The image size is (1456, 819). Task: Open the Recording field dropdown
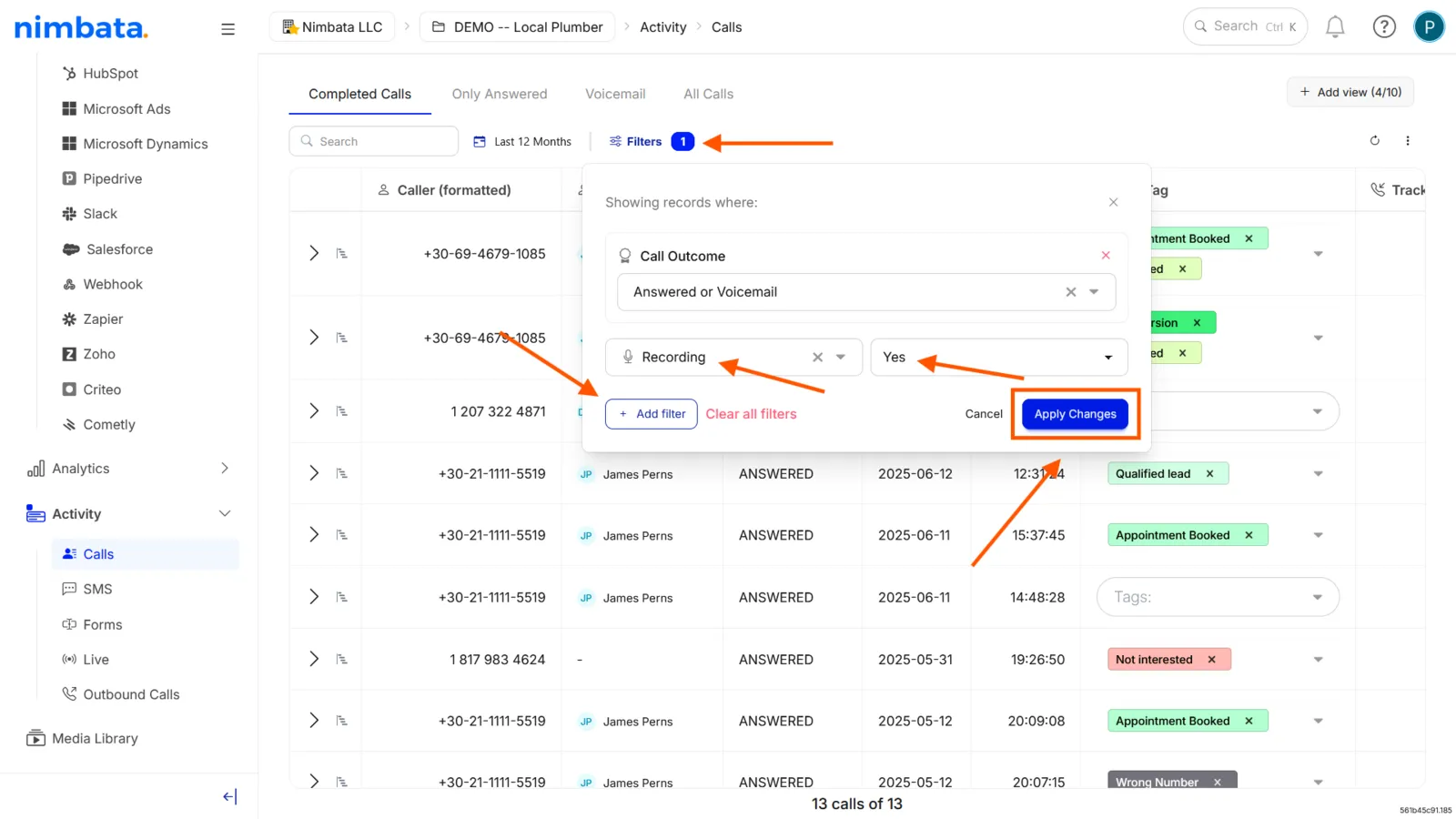click(841, 358)
